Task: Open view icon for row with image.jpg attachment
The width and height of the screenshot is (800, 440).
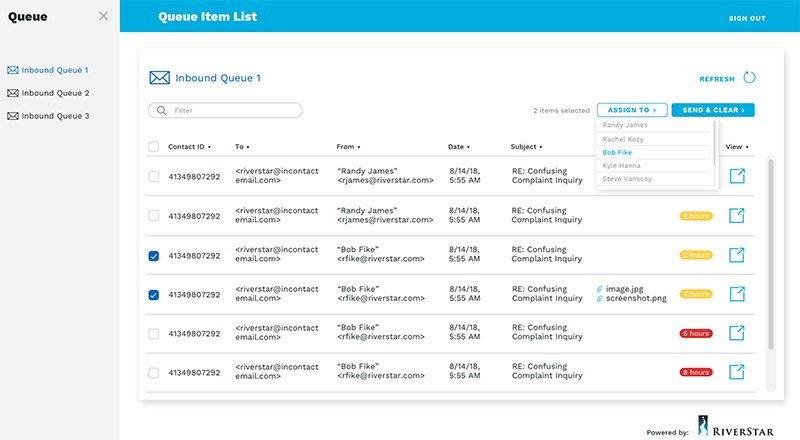Action: [737, 294]
